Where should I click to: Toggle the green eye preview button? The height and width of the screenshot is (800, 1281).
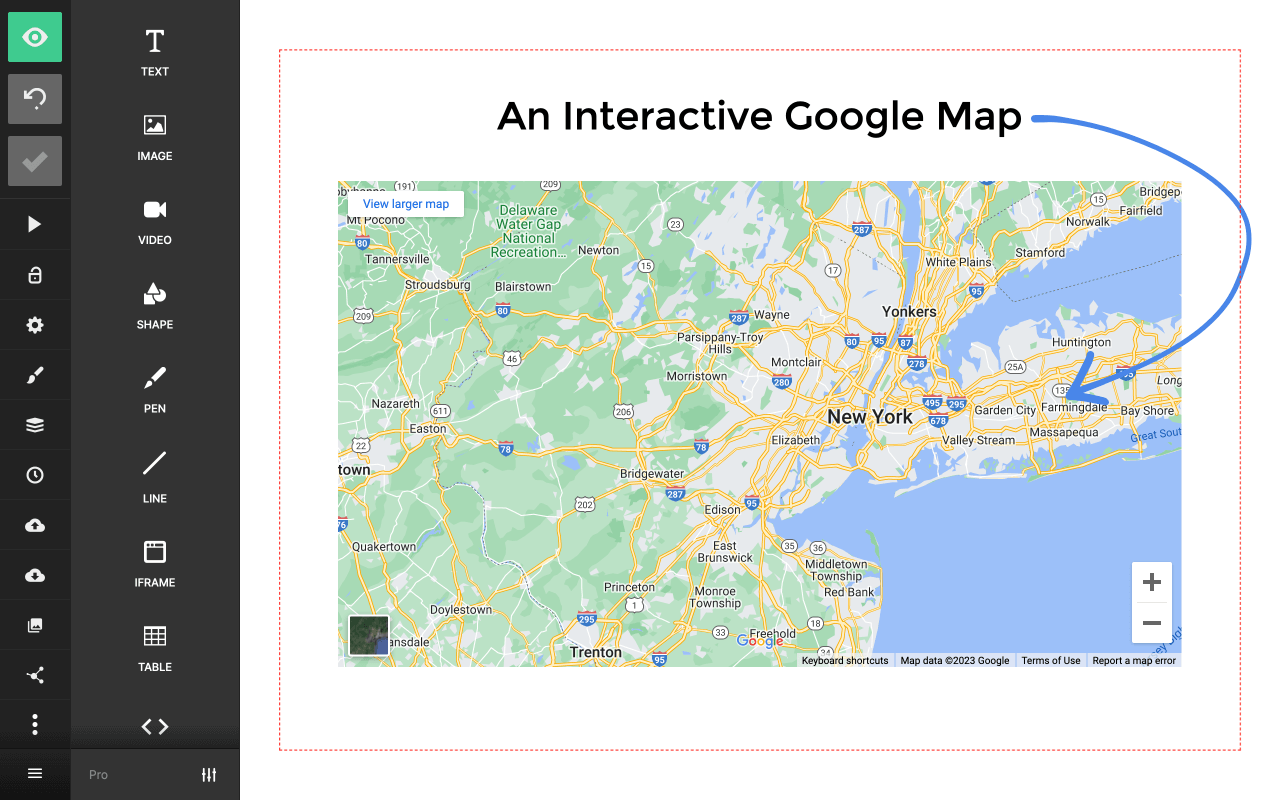pyautogui.click(x=35, y=37)
